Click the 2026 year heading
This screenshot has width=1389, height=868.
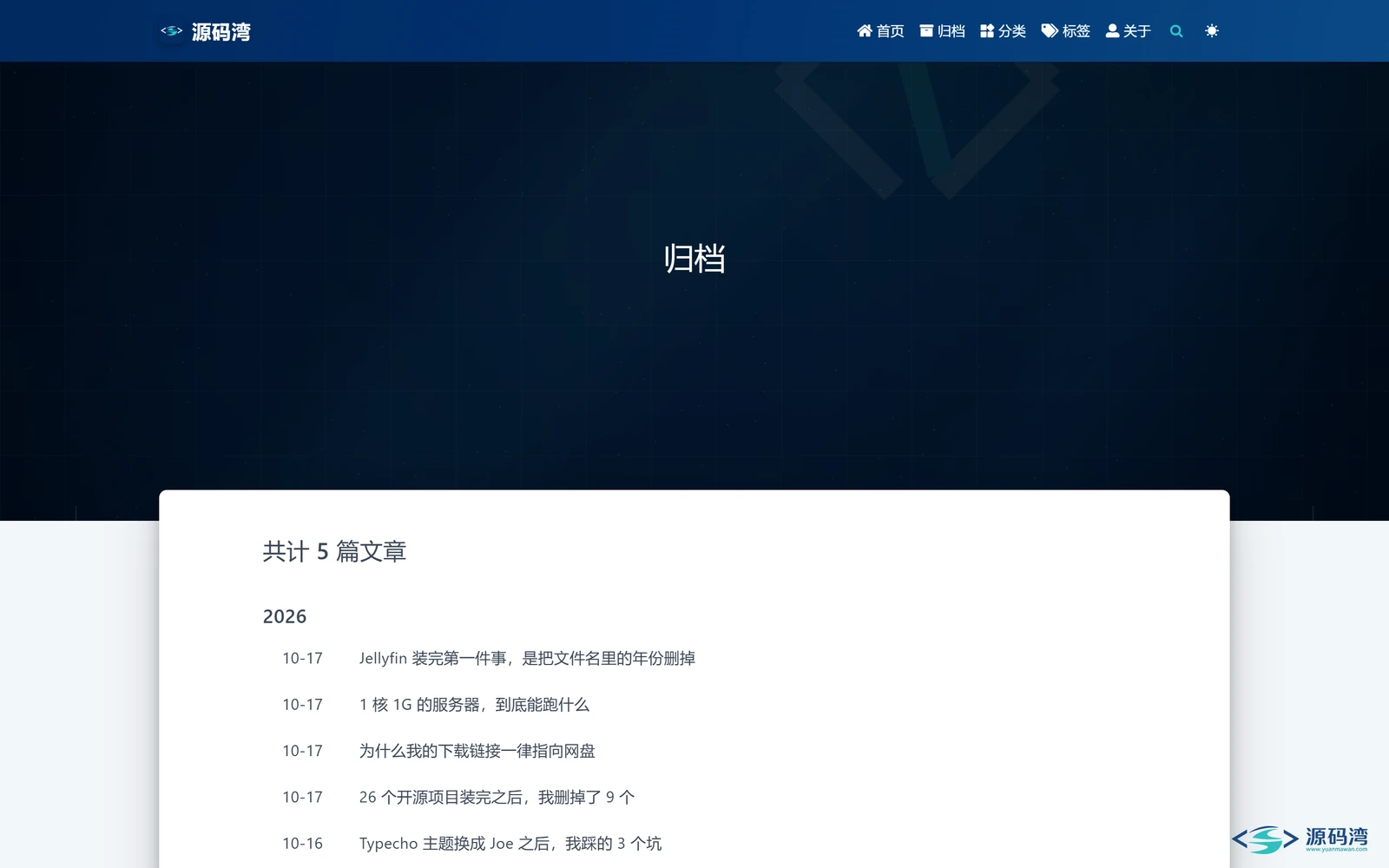tap(285, 616)
